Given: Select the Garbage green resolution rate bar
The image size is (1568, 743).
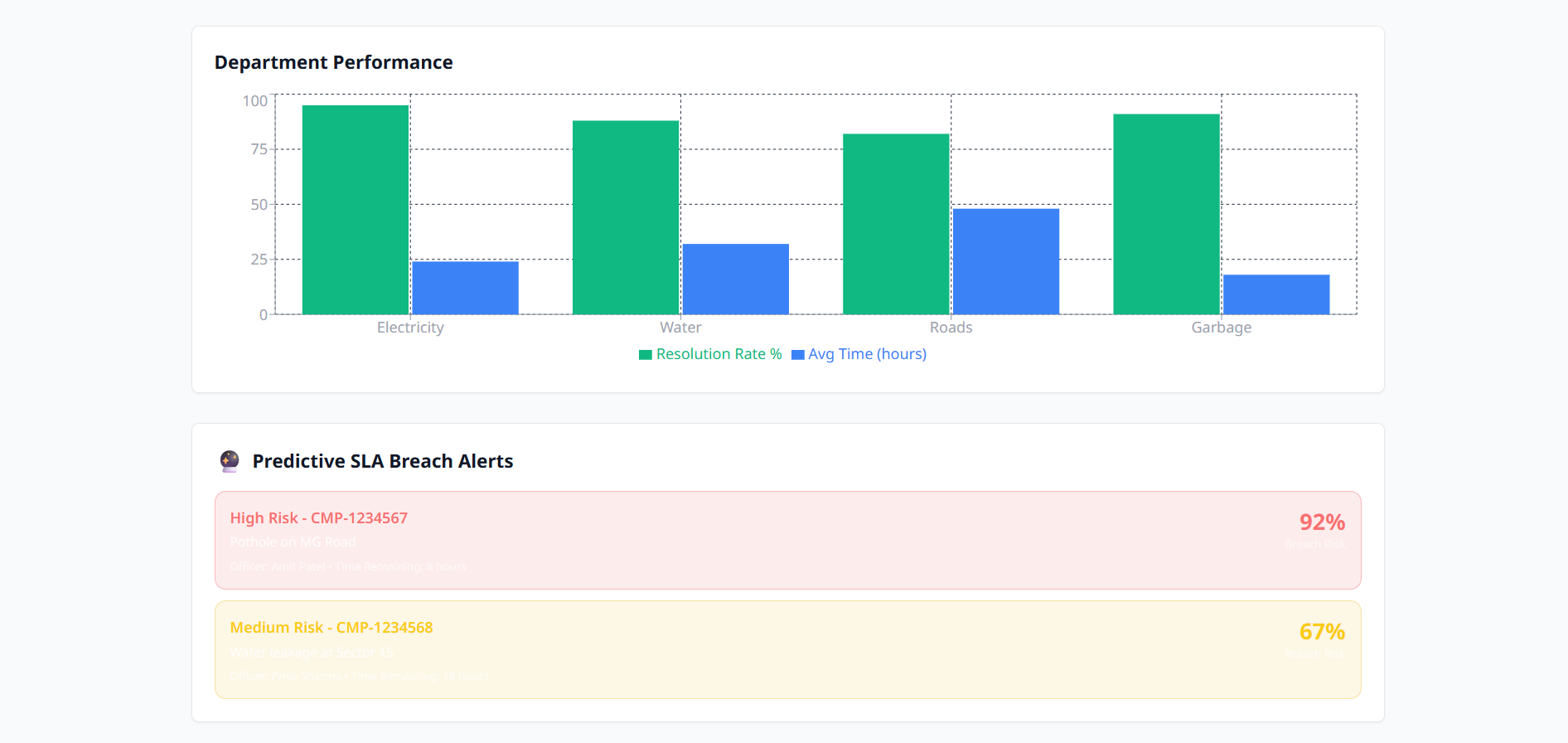Looking at the screenshot, I should (1166, 214).
